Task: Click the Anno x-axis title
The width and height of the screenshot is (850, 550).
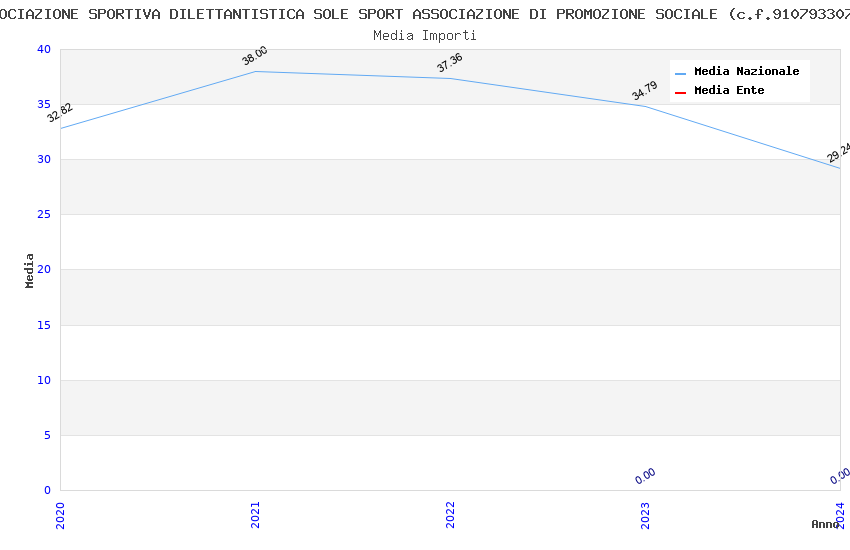Action: [x=825, y=524]
